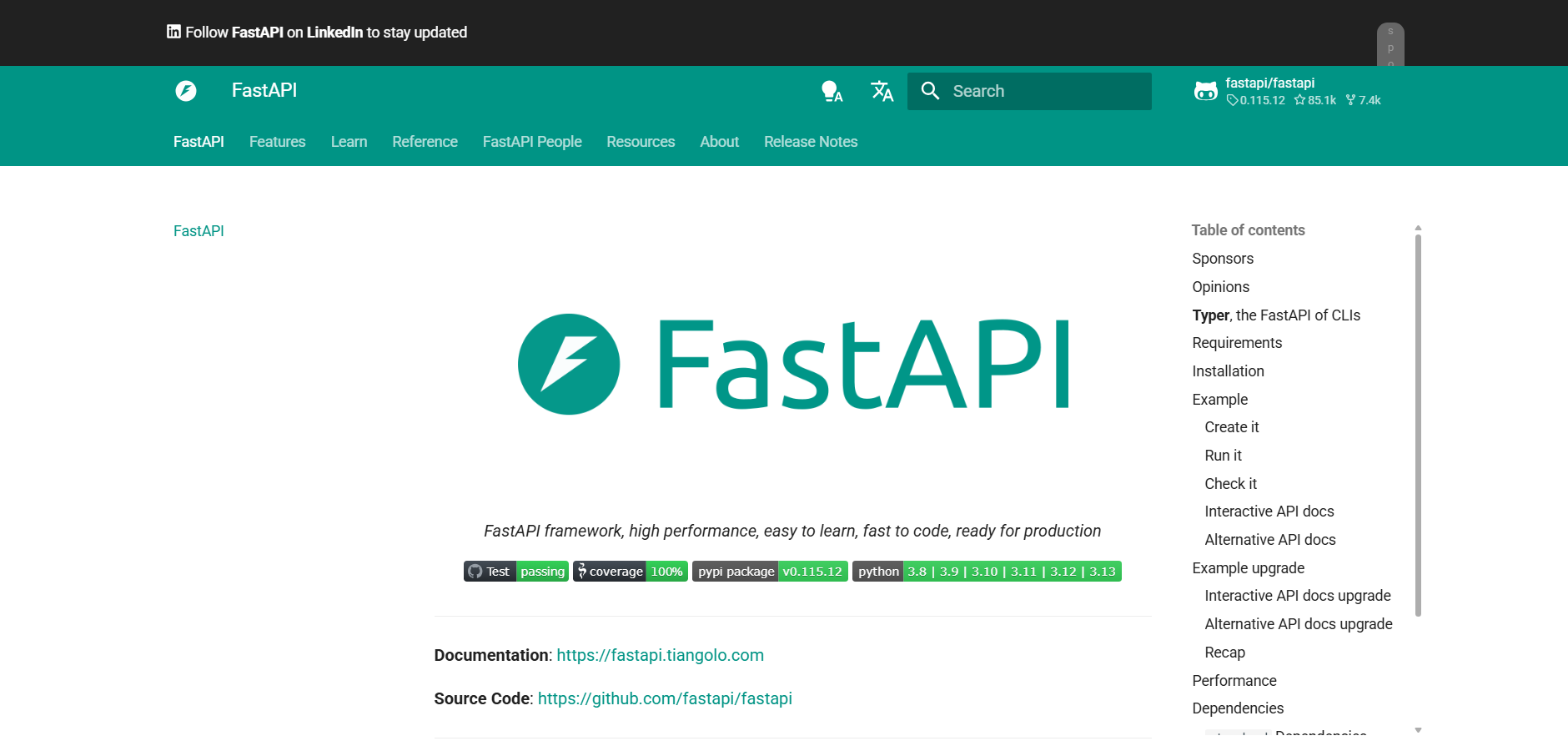Image resolution: width=1568 pixels, height=756 pixels.
Task: Toggle the color theme lightbulb icon
Action: click(832, 91)
